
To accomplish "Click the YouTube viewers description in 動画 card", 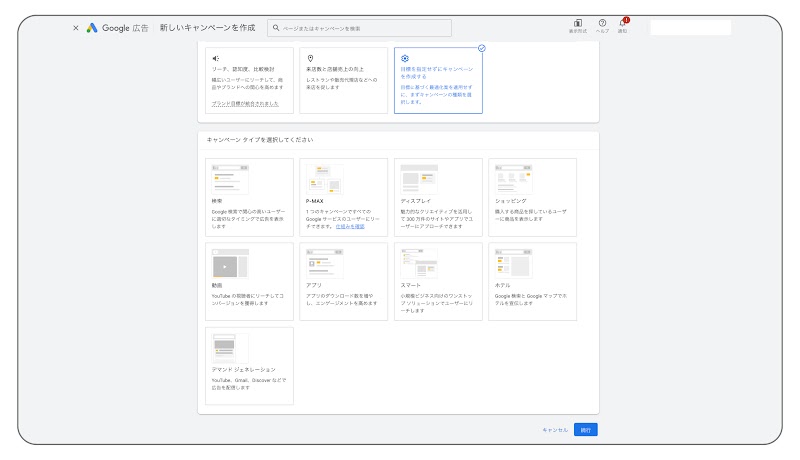I will (247, 299).
